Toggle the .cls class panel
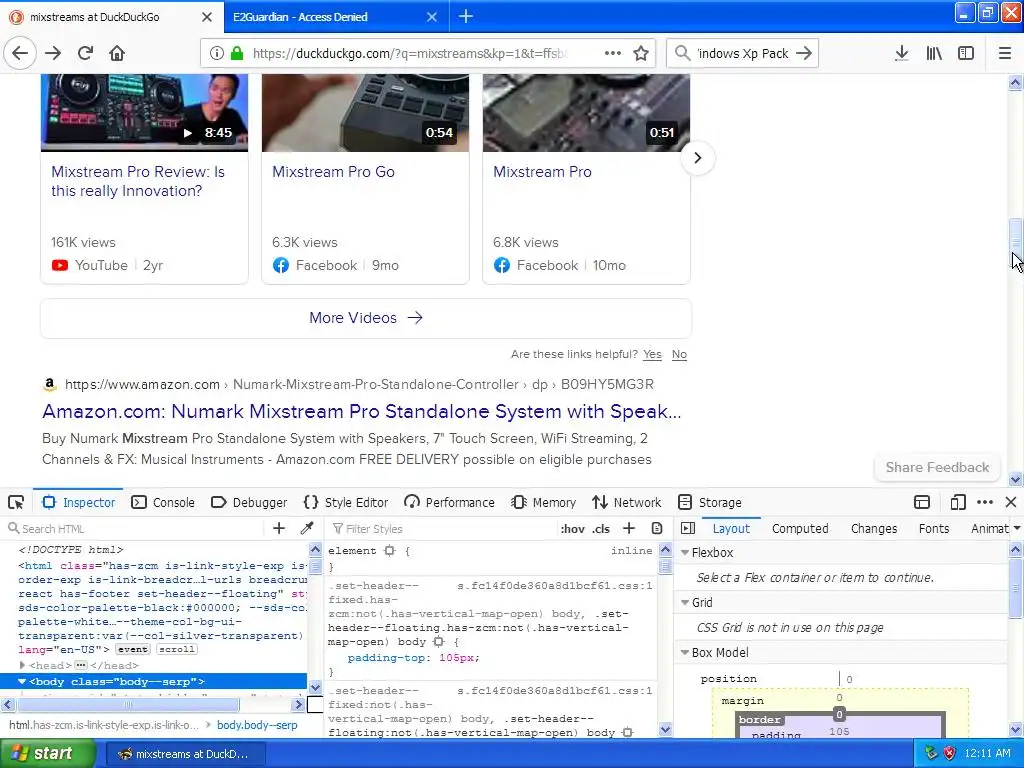1024x768 pixels. (601, 529)
